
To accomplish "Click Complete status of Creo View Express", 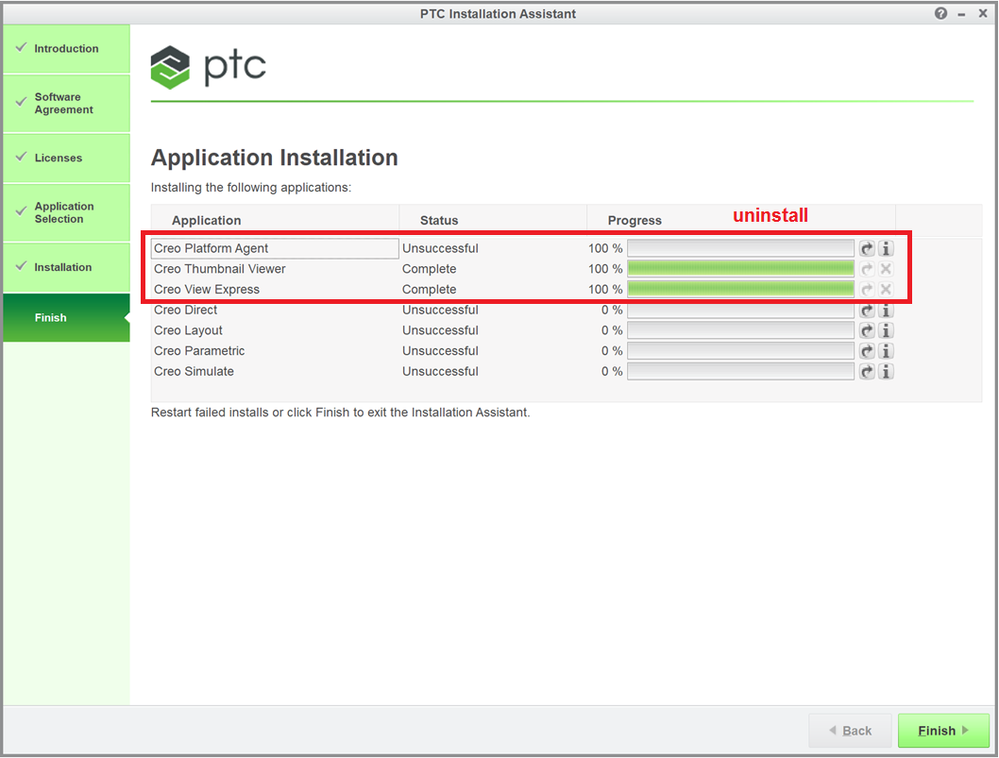I will pos(429,289).
